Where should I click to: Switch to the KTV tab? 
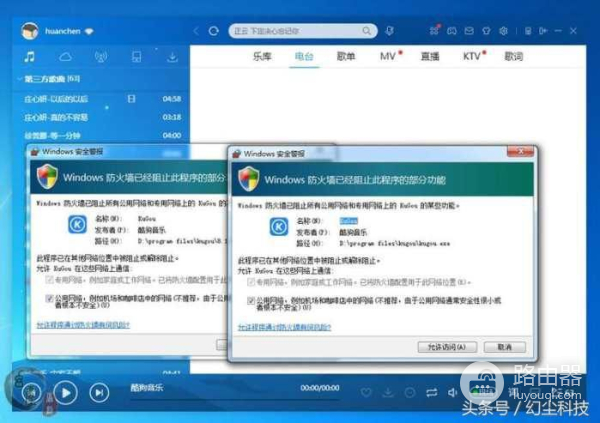pos(471,56)
